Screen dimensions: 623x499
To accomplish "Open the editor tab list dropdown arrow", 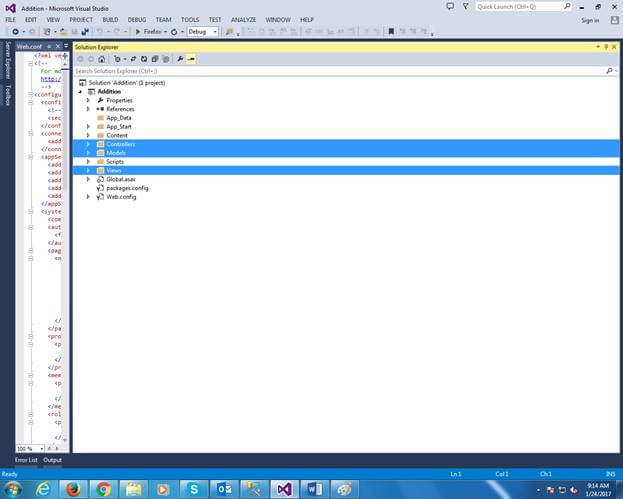I will click(66, 46).
